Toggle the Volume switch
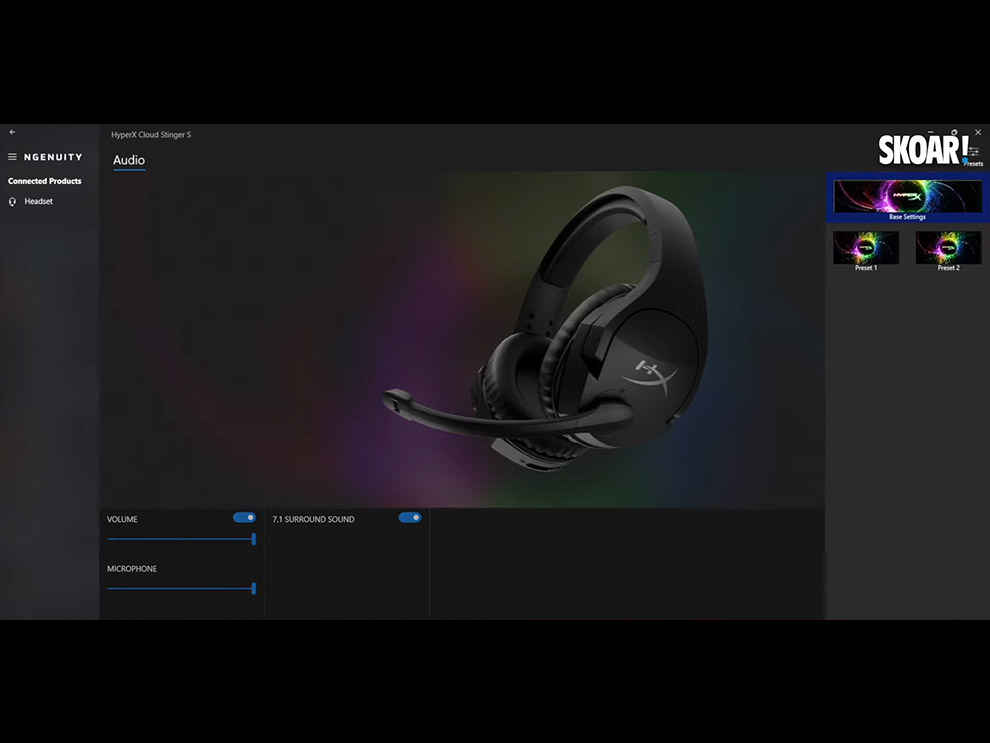 click(x=244, y=518)
